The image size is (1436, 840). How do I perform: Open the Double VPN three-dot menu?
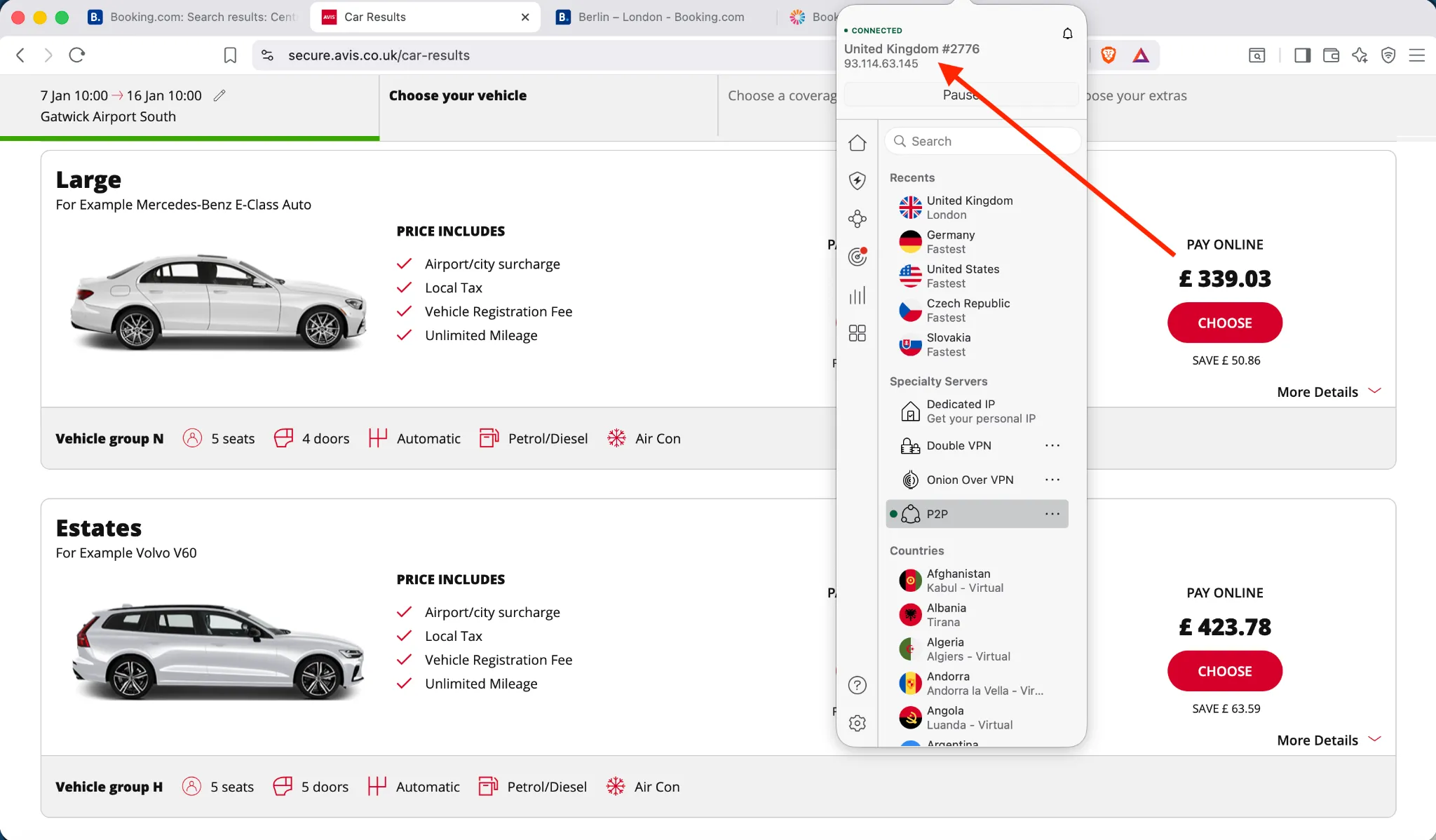pos(1052,445)
